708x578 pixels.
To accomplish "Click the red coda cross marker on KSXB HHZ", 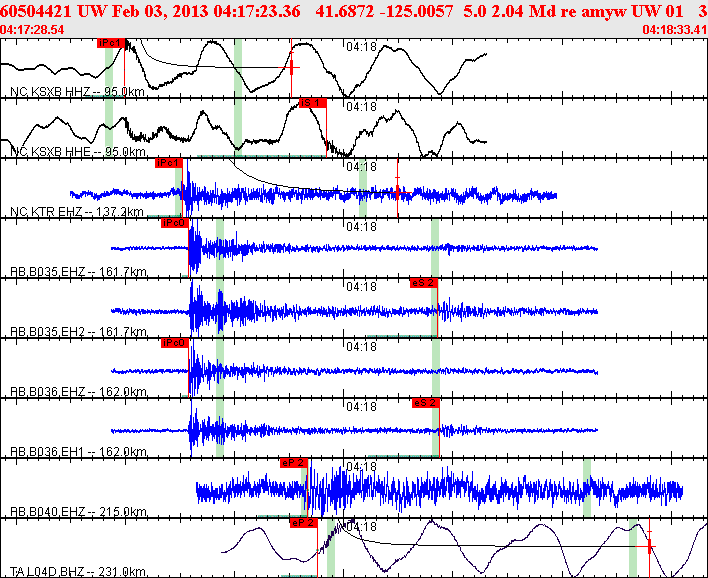I will 292,68.
